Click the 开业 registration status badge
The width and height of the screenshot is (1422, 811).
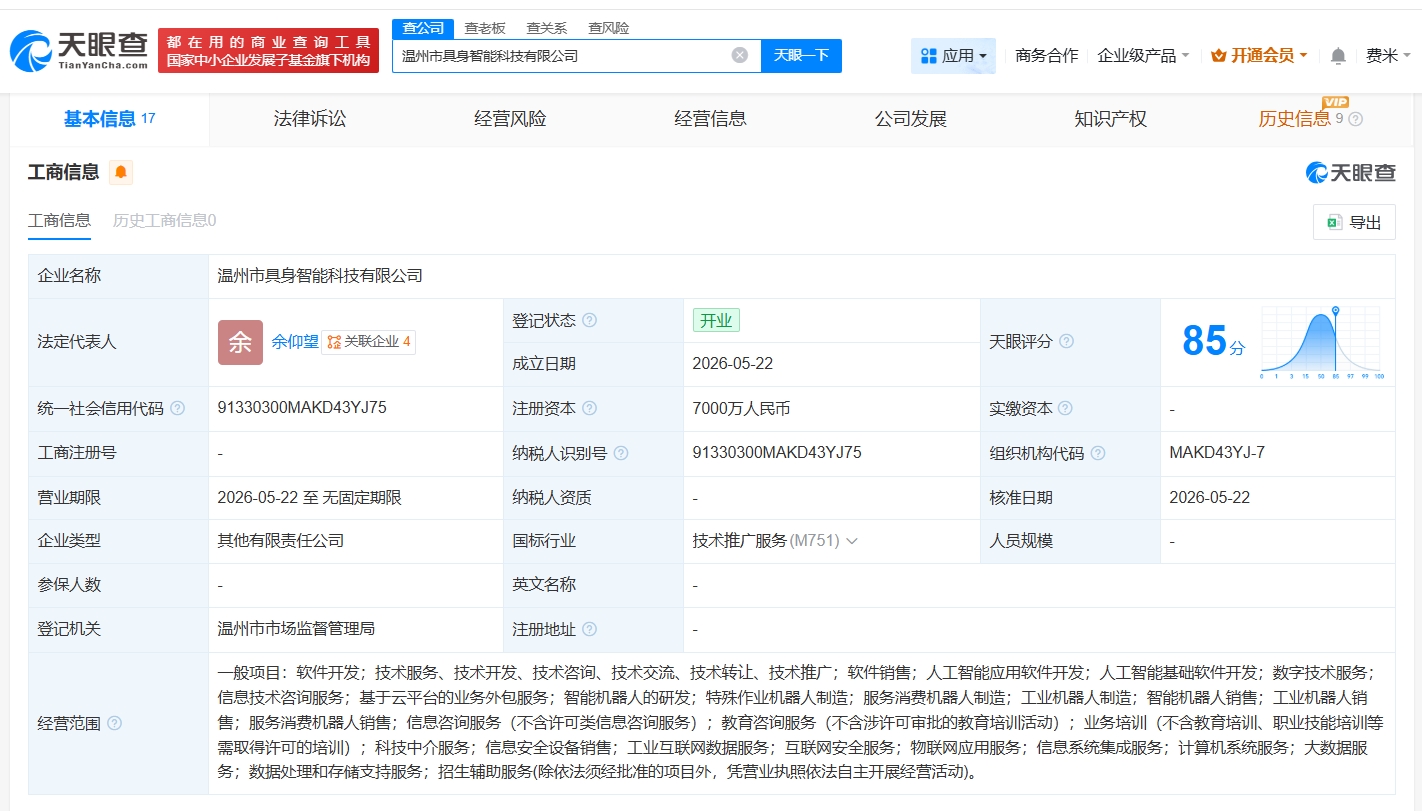pos(716,321)
